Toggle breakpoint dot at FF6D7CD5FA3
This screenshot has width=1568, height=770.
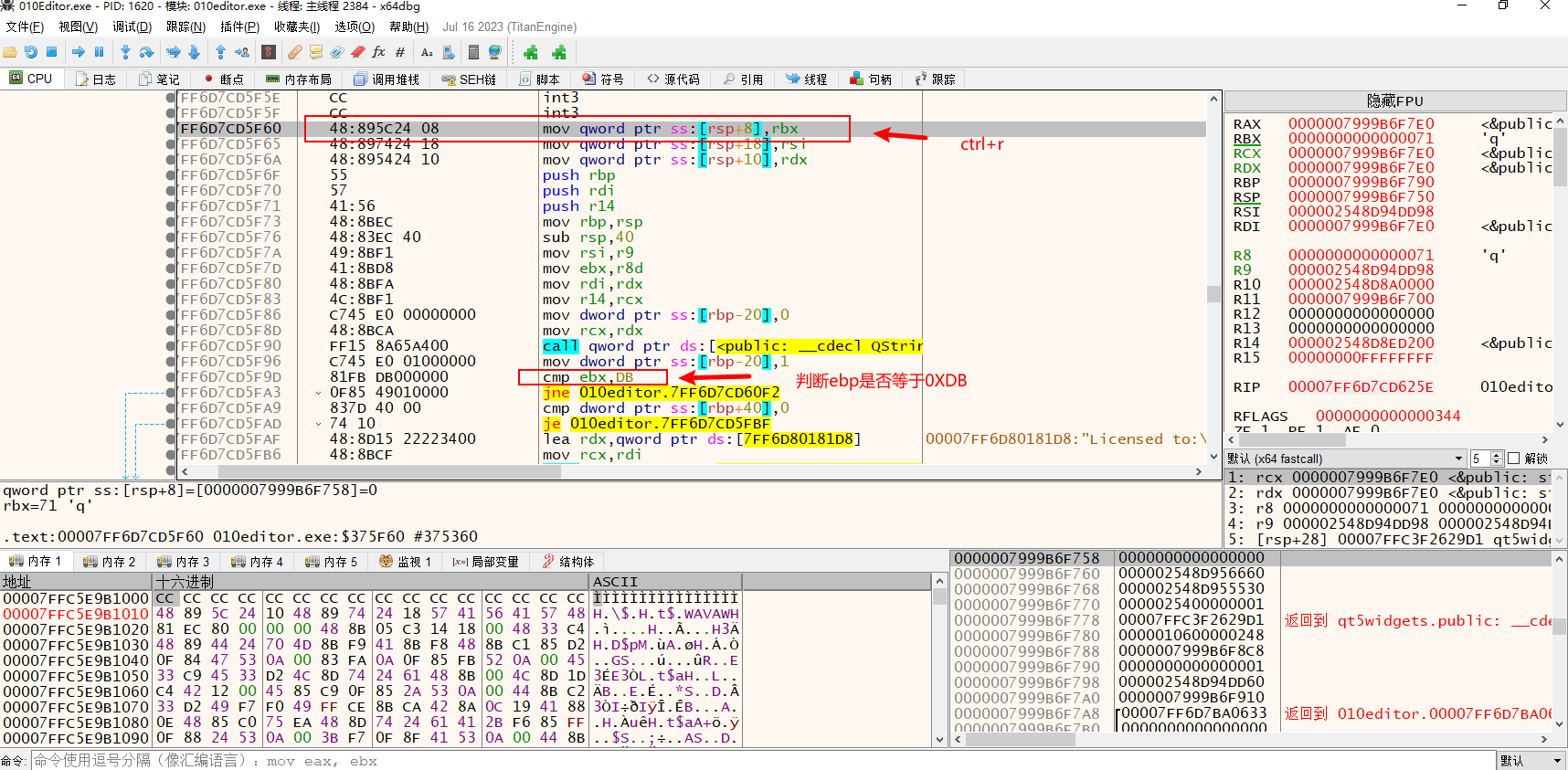[x=171, y=393]
